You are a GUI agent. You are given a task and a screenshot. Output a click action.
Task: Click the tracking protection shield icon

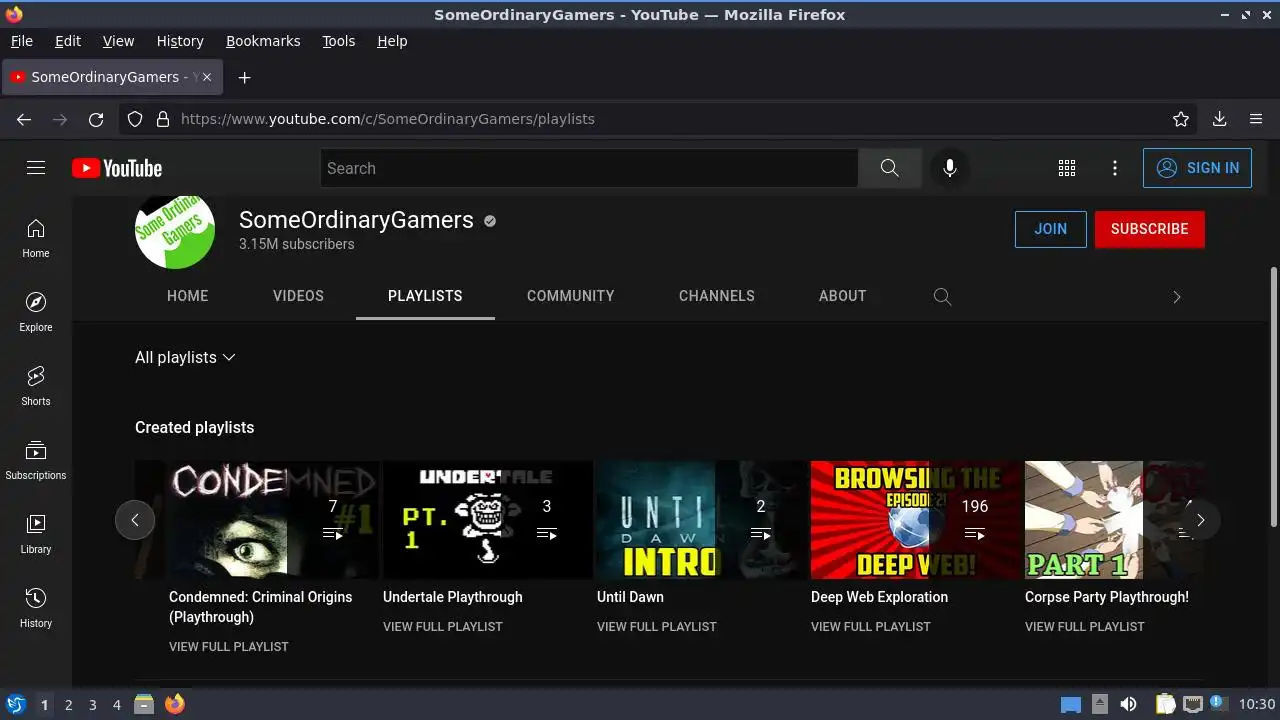(135, 119)
